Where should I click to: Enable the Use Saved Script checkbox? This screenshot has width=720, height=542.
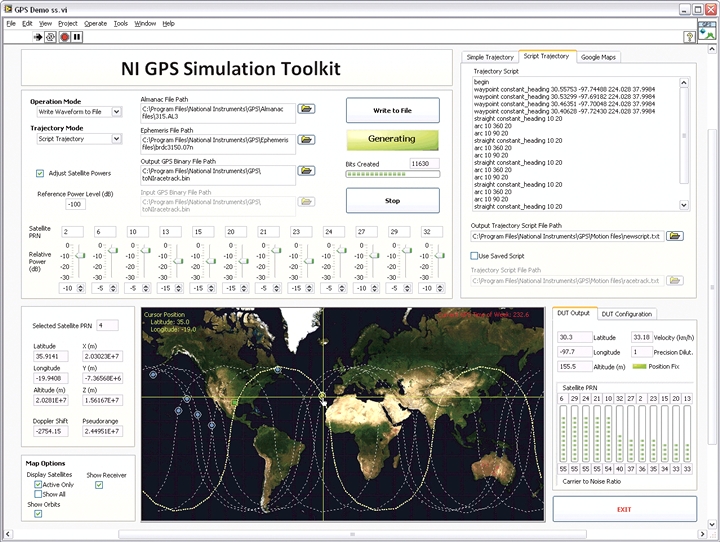click(x=475, y=256)
